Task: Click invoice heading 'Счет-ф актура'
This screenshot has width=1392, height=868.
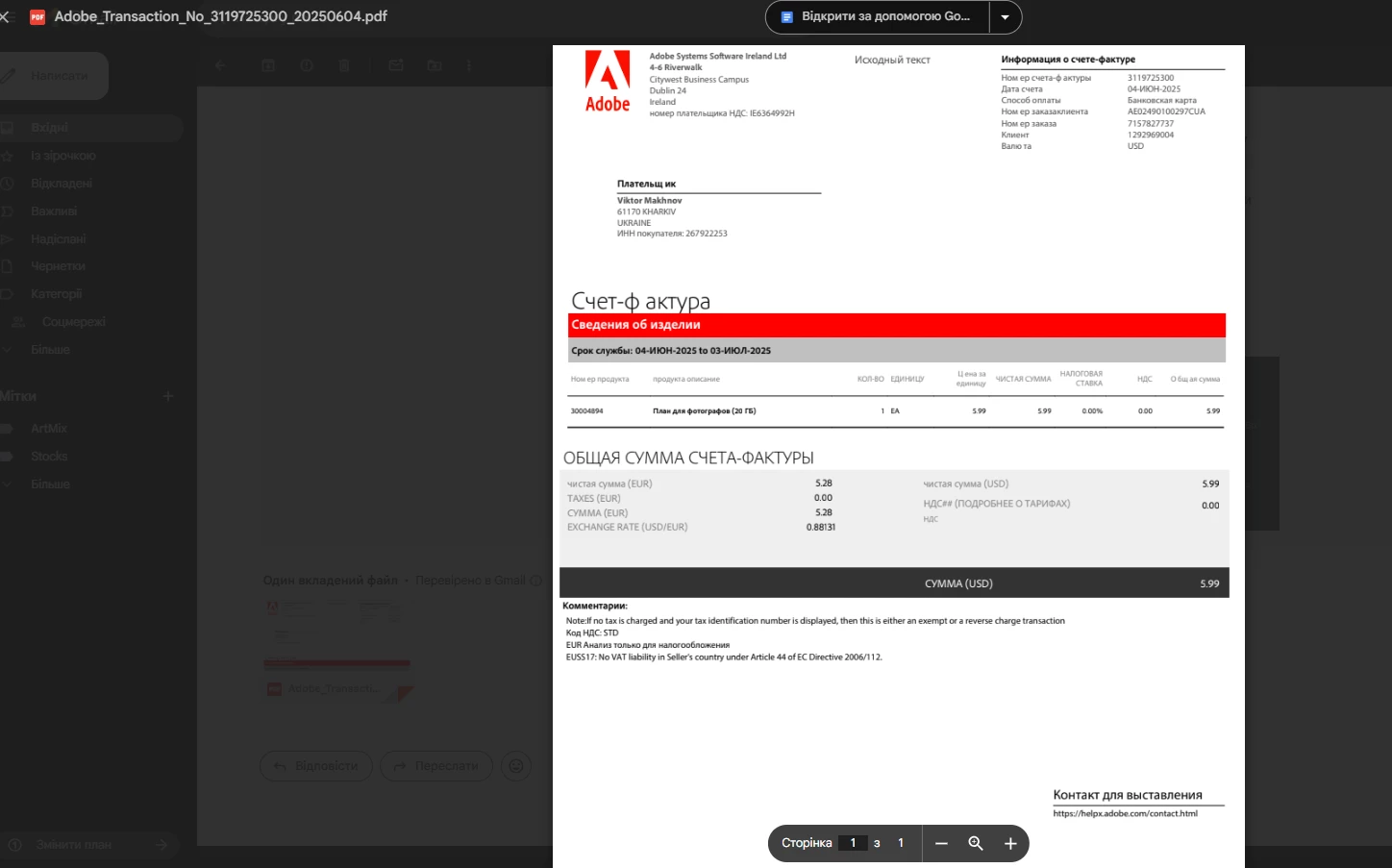Action: (x=640, y=301)
